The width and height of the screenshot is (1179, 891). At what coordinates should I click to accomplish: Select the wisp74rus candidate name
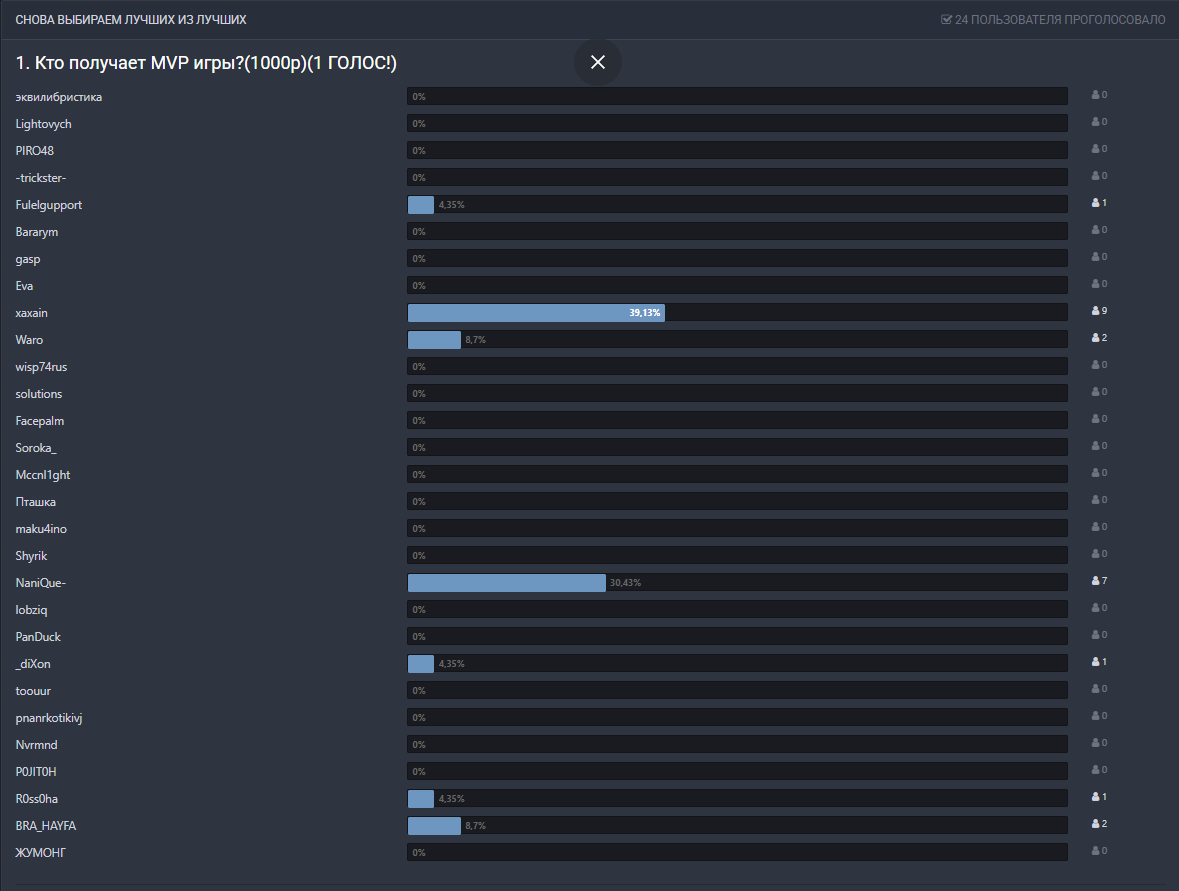[42, 367]
